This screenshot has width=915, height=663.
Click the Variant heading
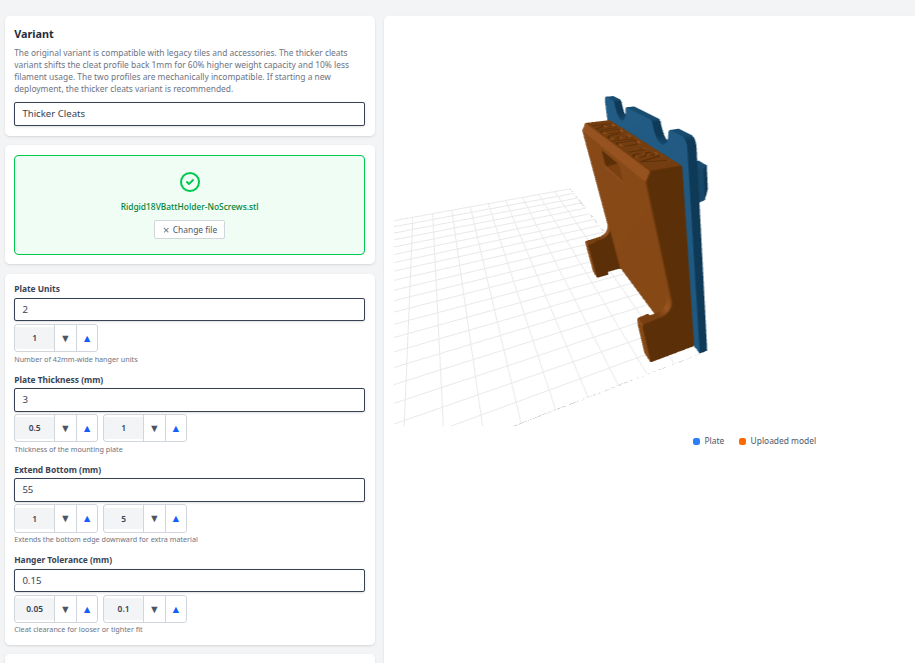coord(34,34)
